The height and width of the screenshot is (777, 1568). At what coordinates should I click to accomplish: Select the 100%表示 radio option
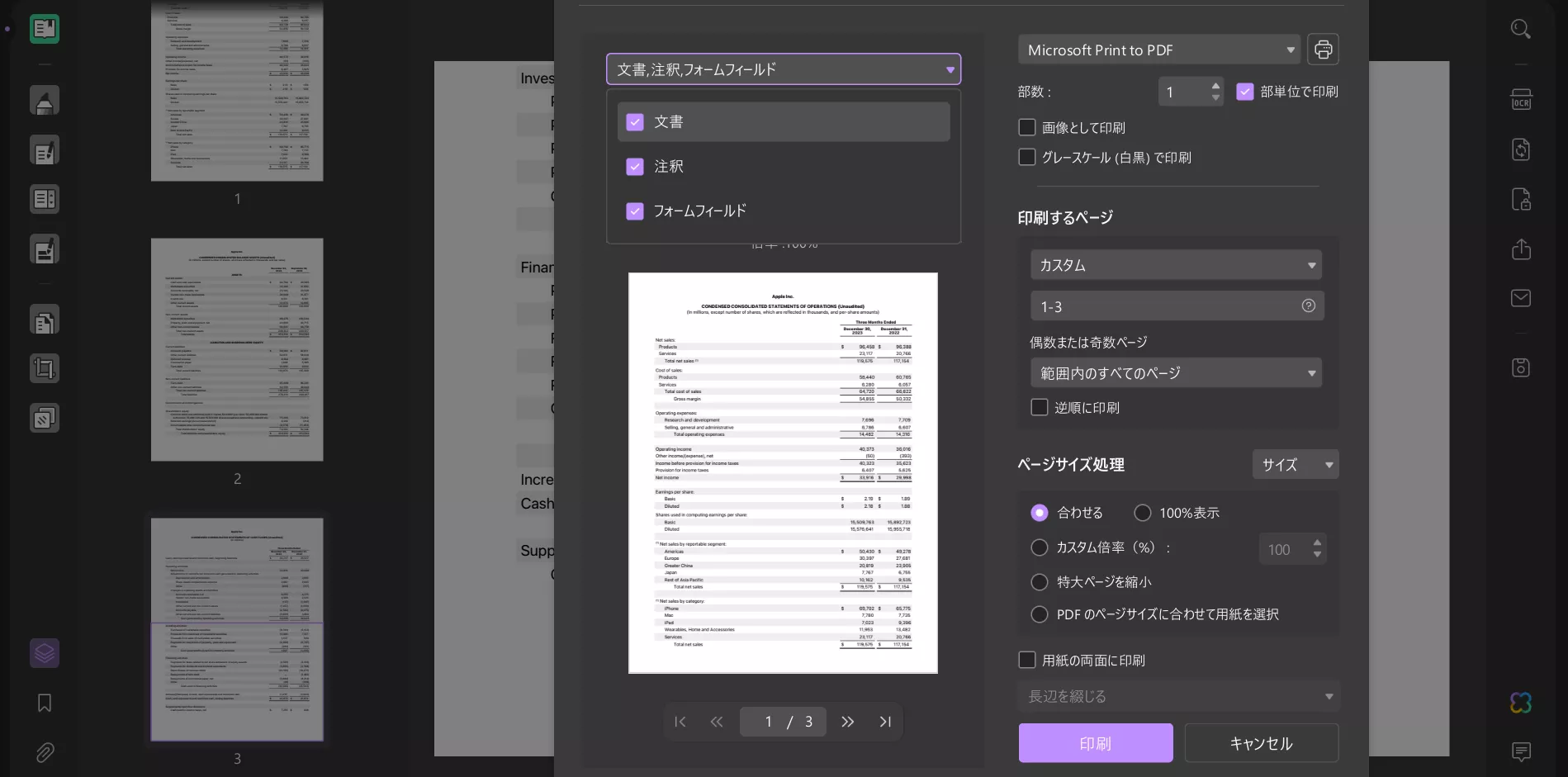coord(1143,513)
